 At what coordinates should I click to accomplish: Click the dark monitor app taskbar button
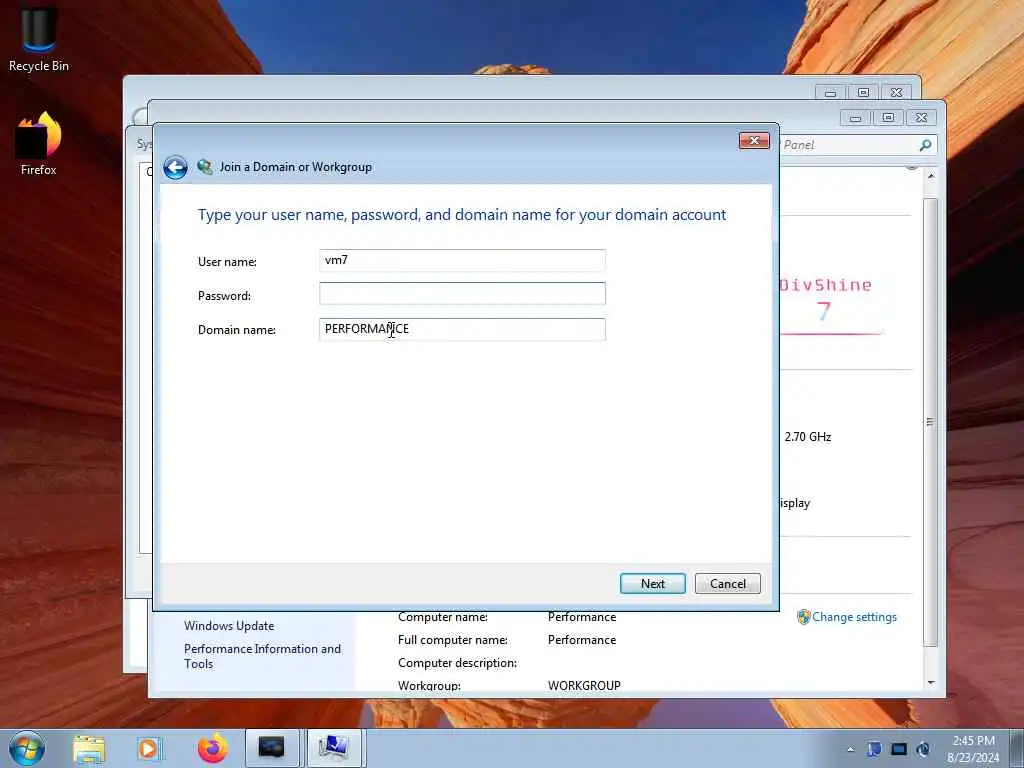pos(272,748)
